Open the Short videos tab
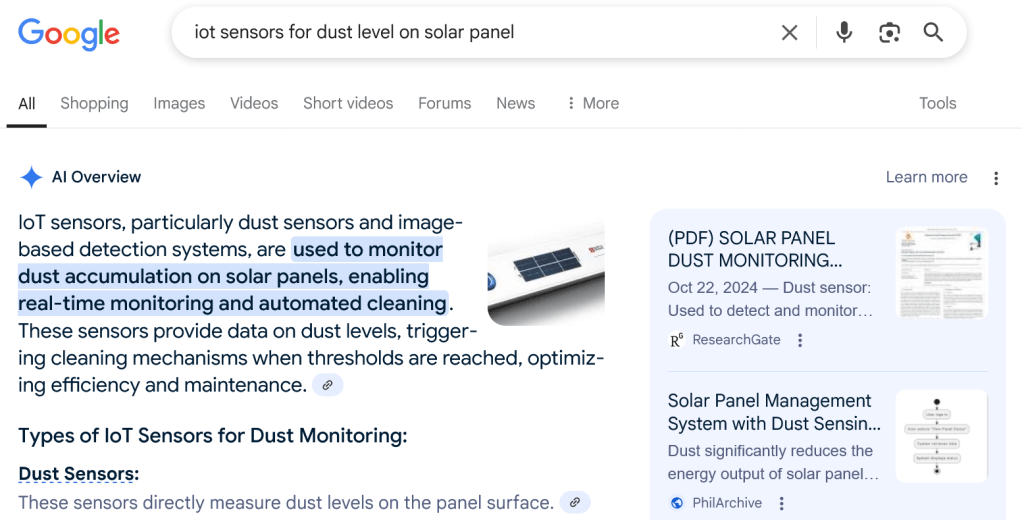 348,103
